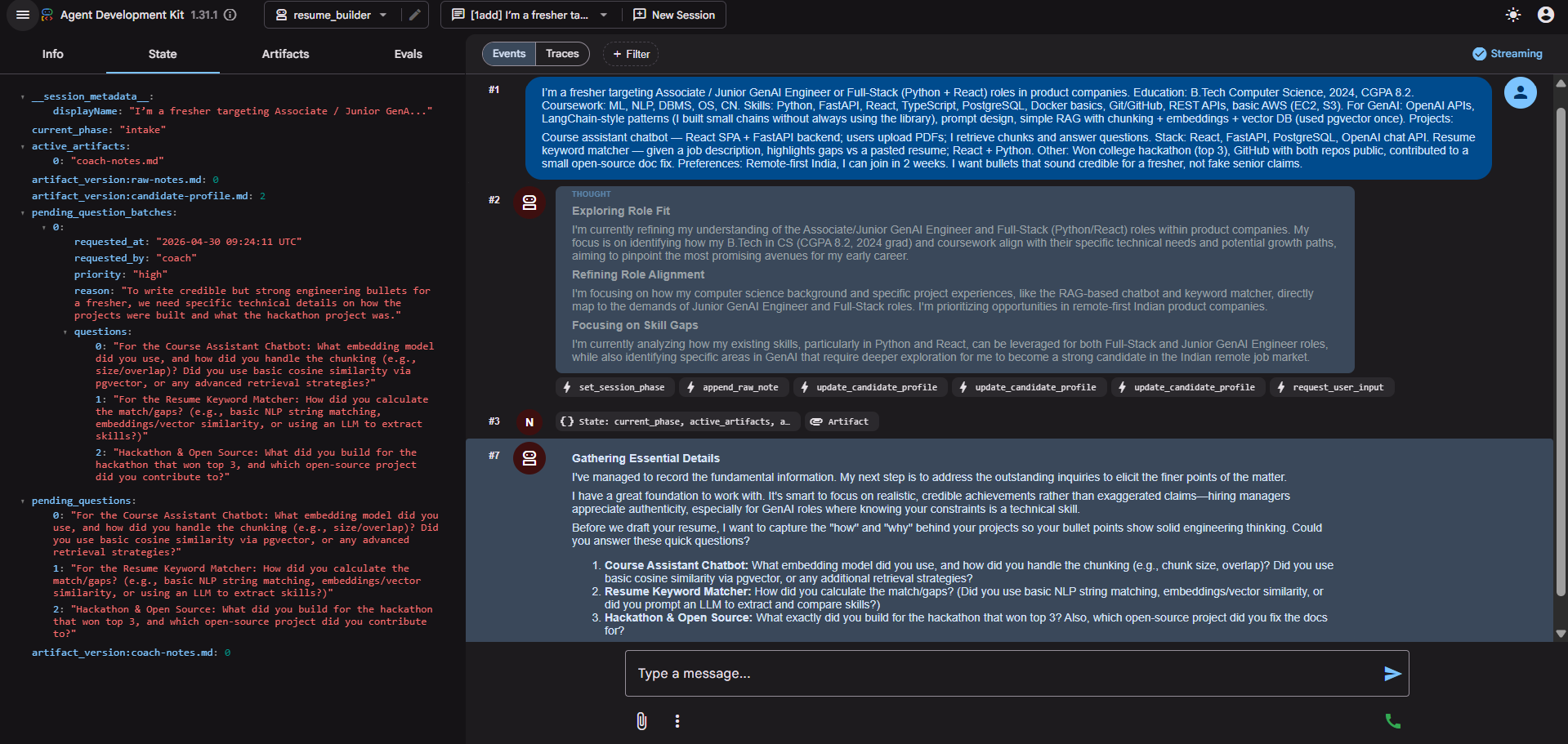Image resolution: width=1568 pixels, height=744 pixels.
Task: Select the artifact_version:raw-notes.md row
Action: (125, 180)
